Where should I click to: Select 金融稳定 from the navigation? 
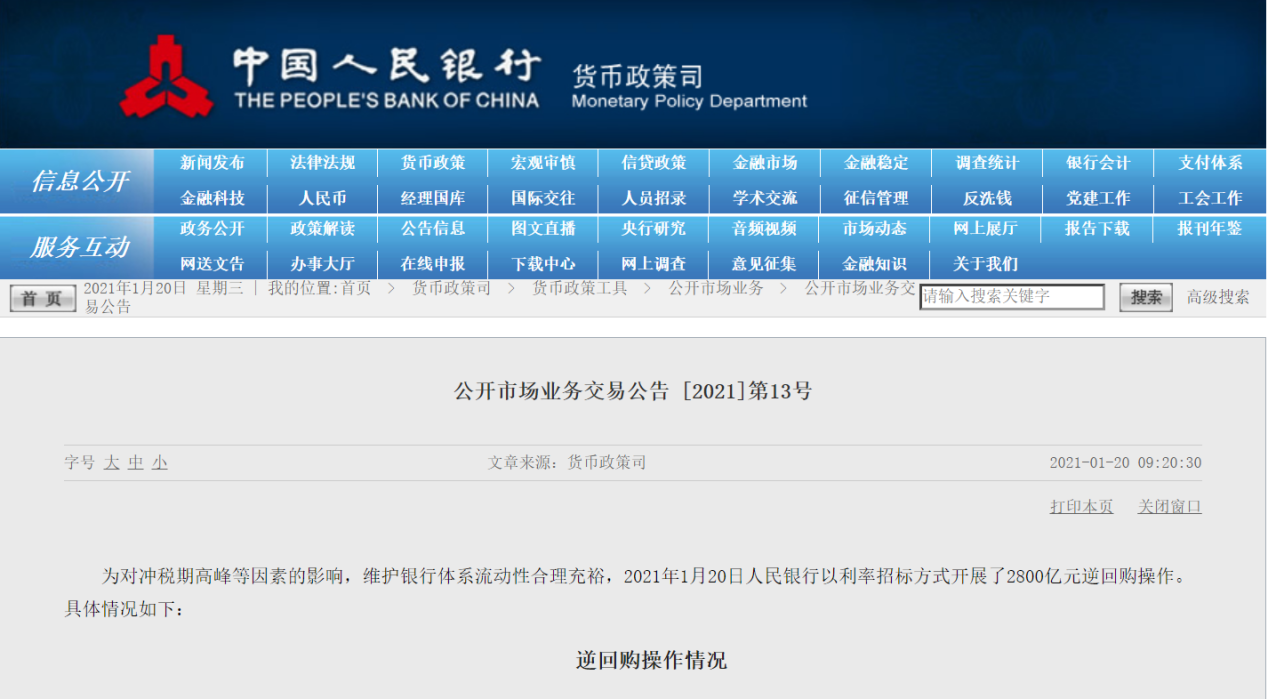[x=875, y=164]
